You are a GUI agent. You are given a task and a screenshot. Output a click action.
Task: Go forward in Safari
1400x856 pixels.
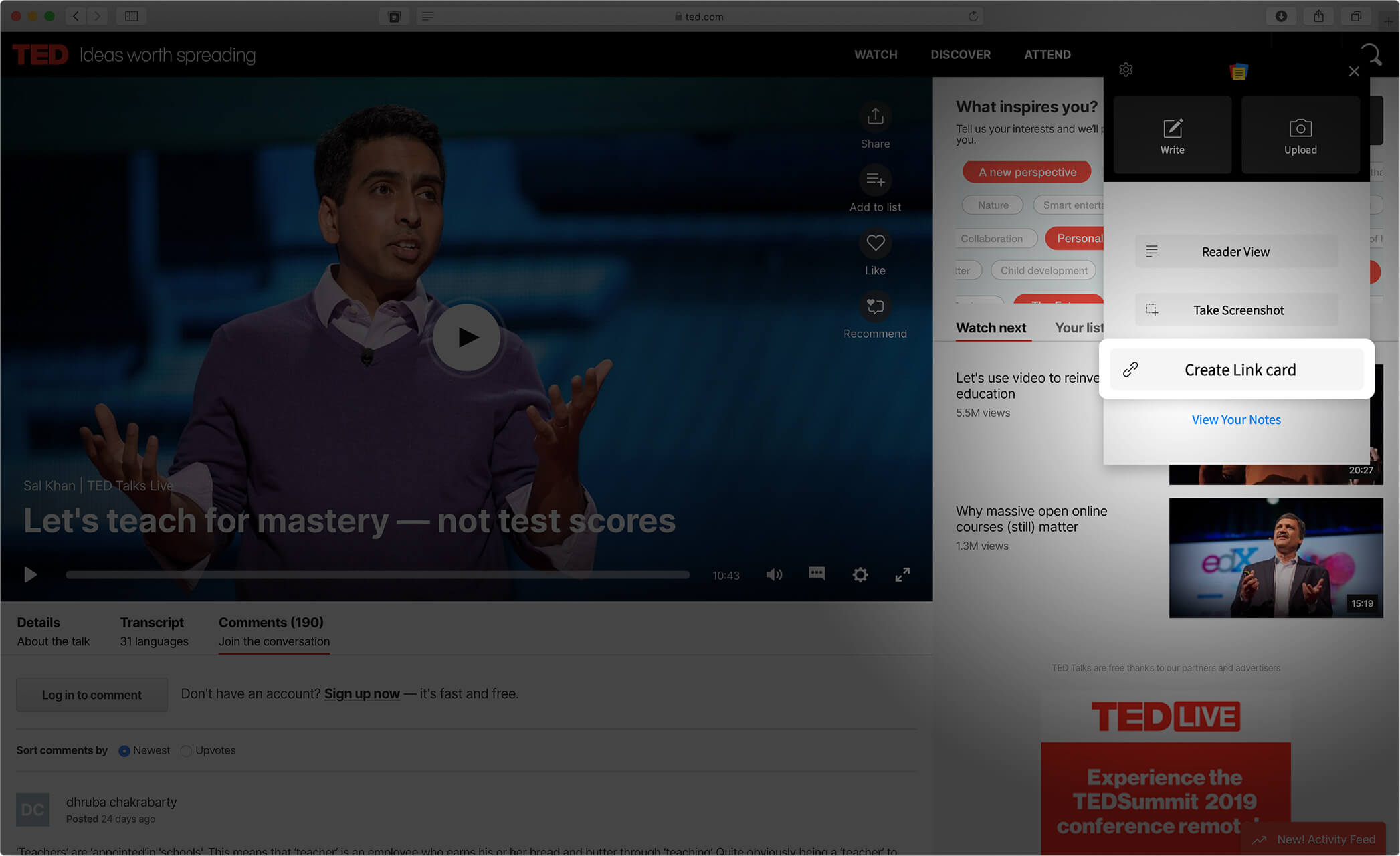click(x=98, y=16)
